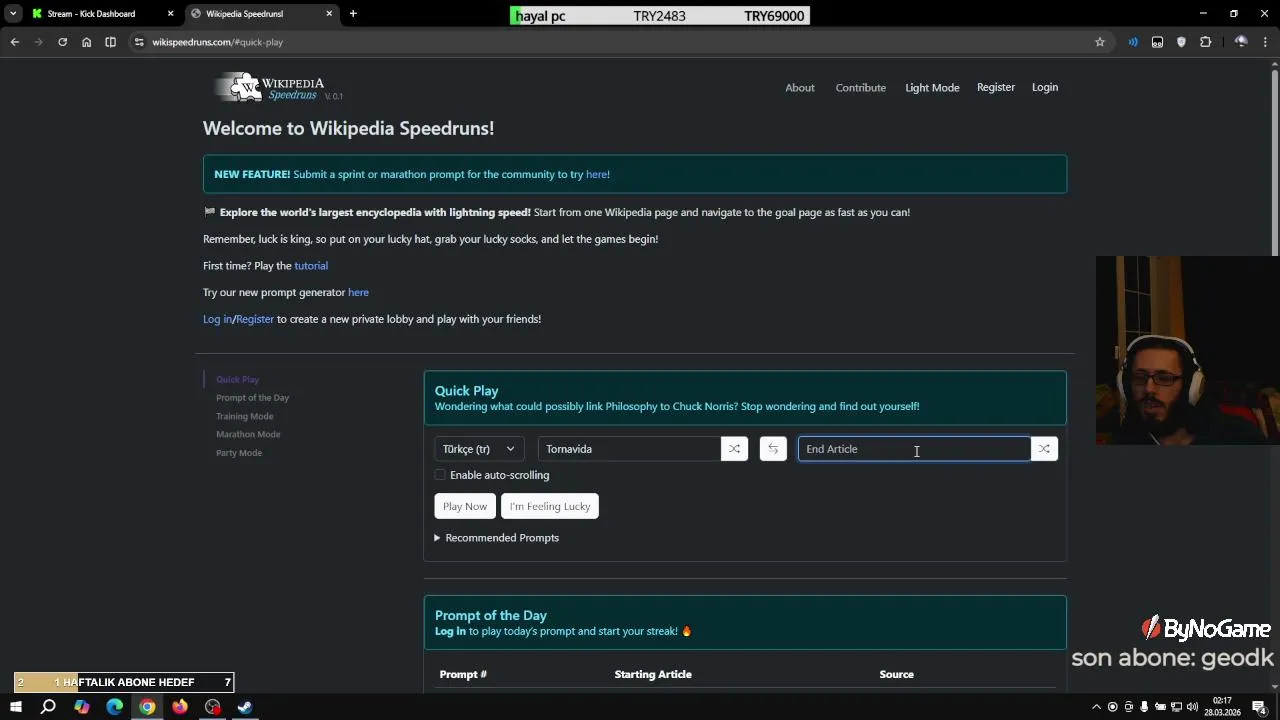Click the Source column header
1280x720 pixels.
[896, 675]
